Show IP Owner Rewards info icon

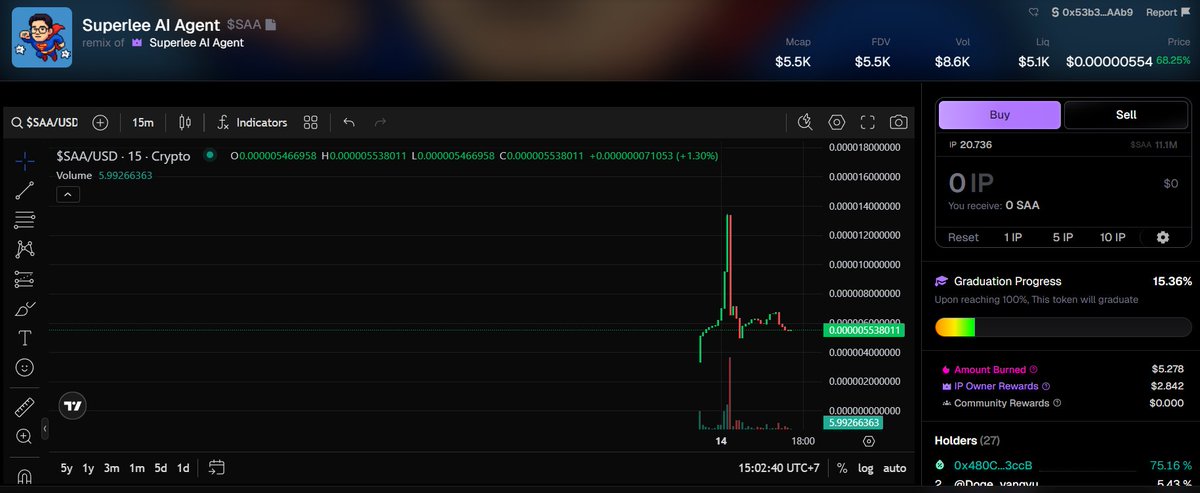click(1046, 386)
